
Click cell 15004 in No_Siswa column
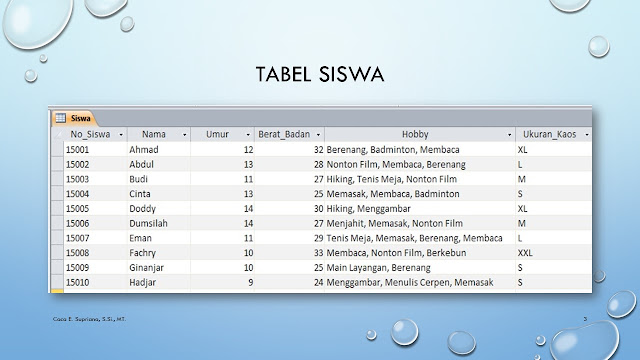coord(96,194)
